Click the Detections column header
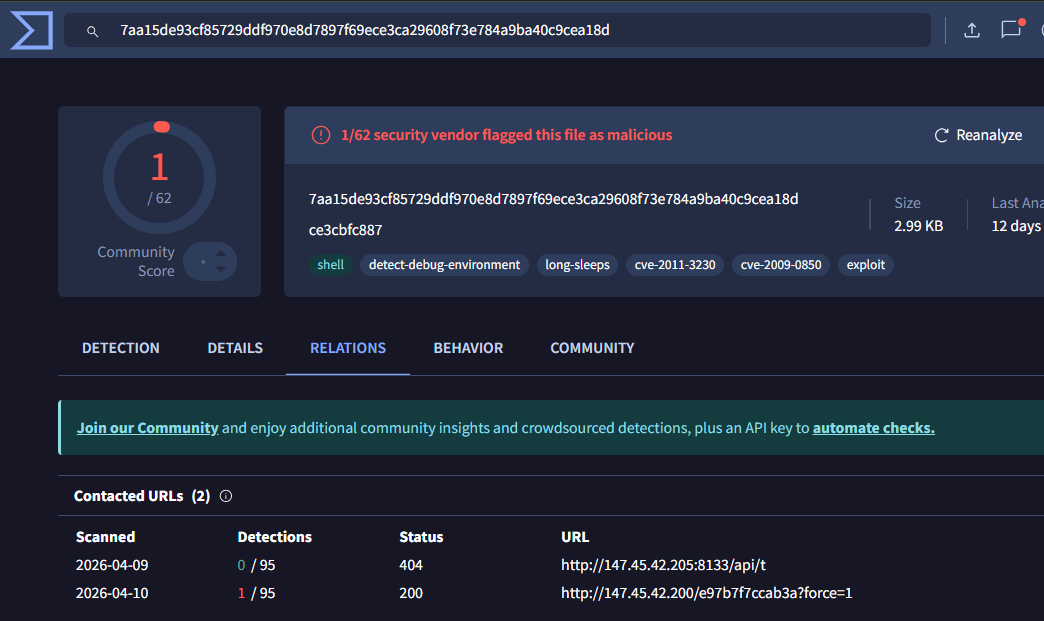This screenshot has height=621, width=1044. 274,537
